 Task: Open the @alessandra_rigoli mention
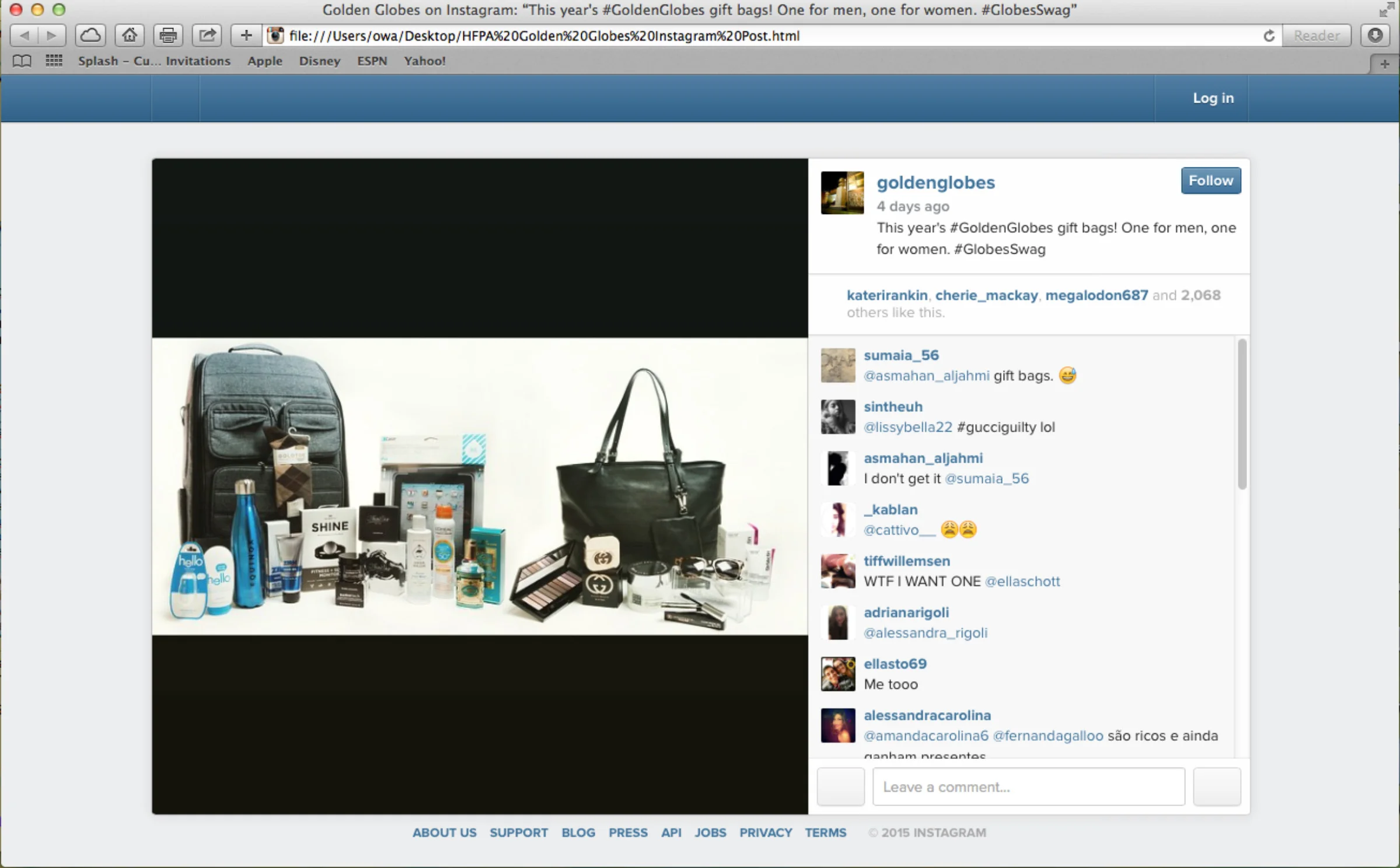coord(926,632)
